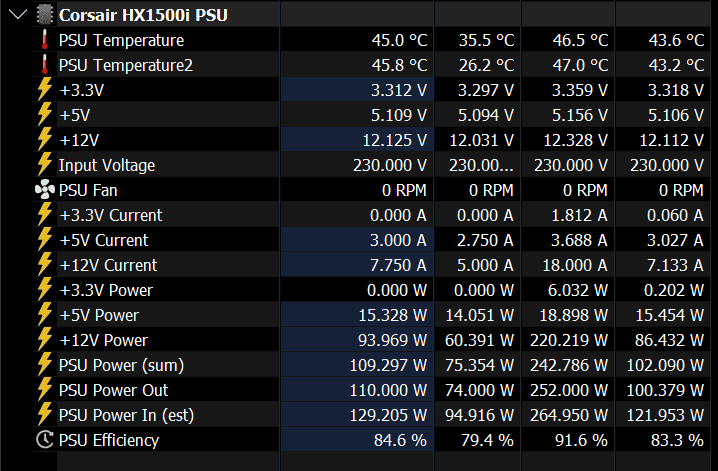
Task: Click the clock icon beside PSU Efficiency
Action: click(44, 439)
